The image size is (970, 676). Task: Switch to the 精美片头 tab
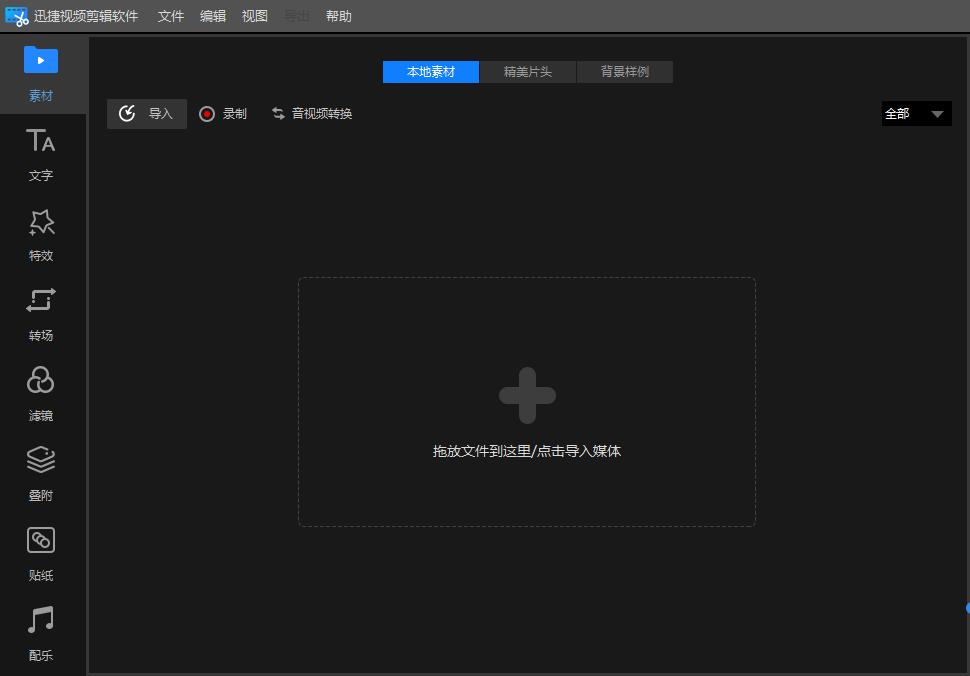click(x=528, y=72)
